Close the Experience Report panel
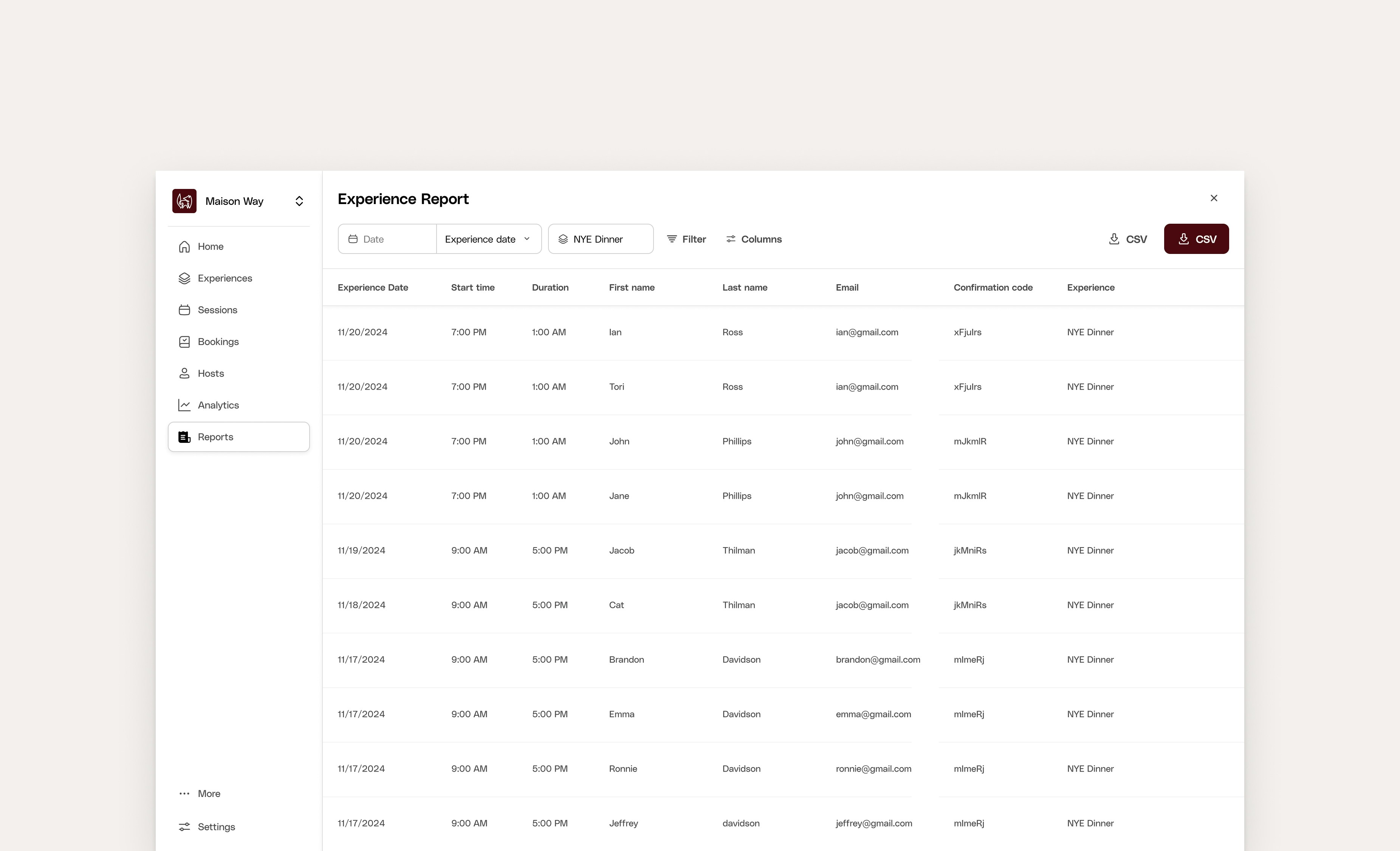 pyautogui.click(x=1214, y=198)
